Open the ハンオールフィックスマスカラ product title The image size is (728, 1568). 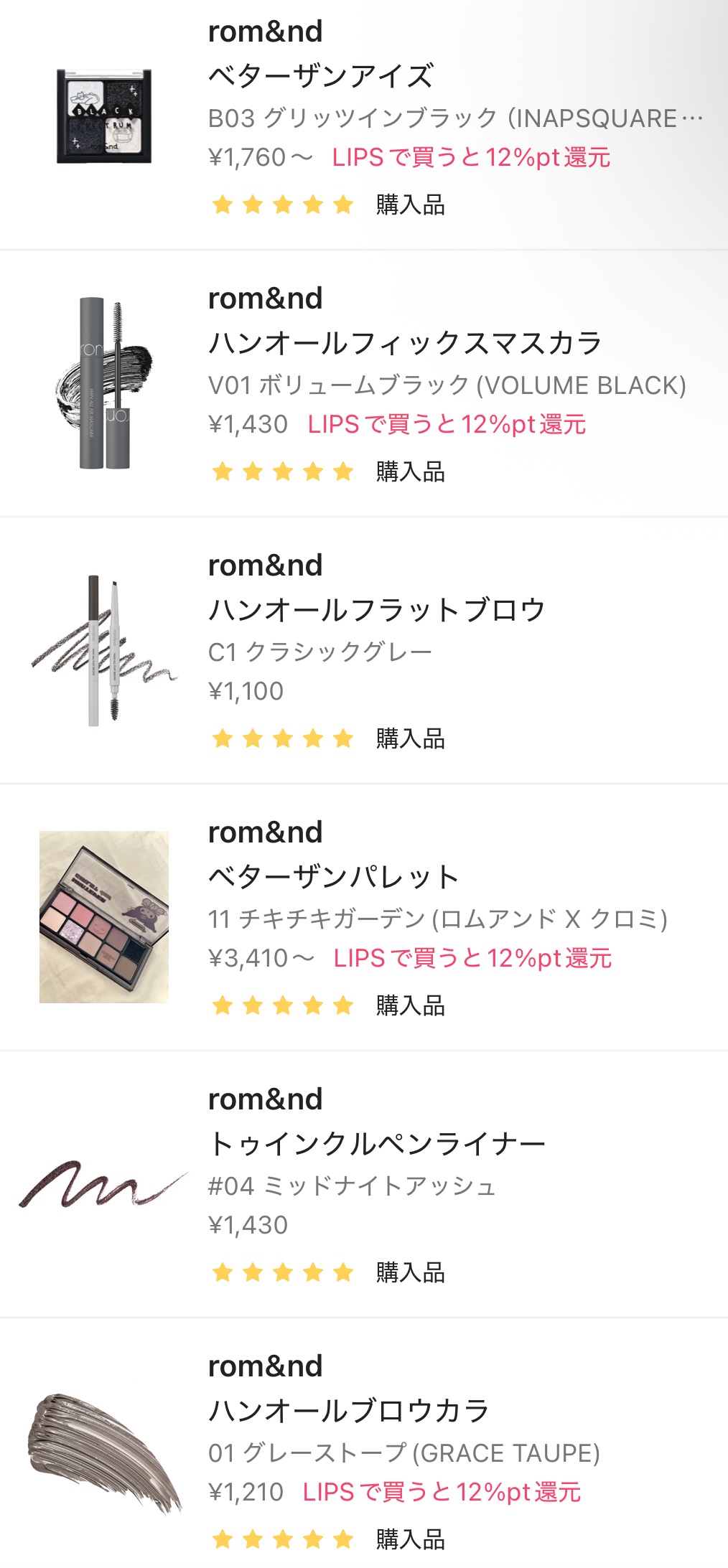pos(405,342)
